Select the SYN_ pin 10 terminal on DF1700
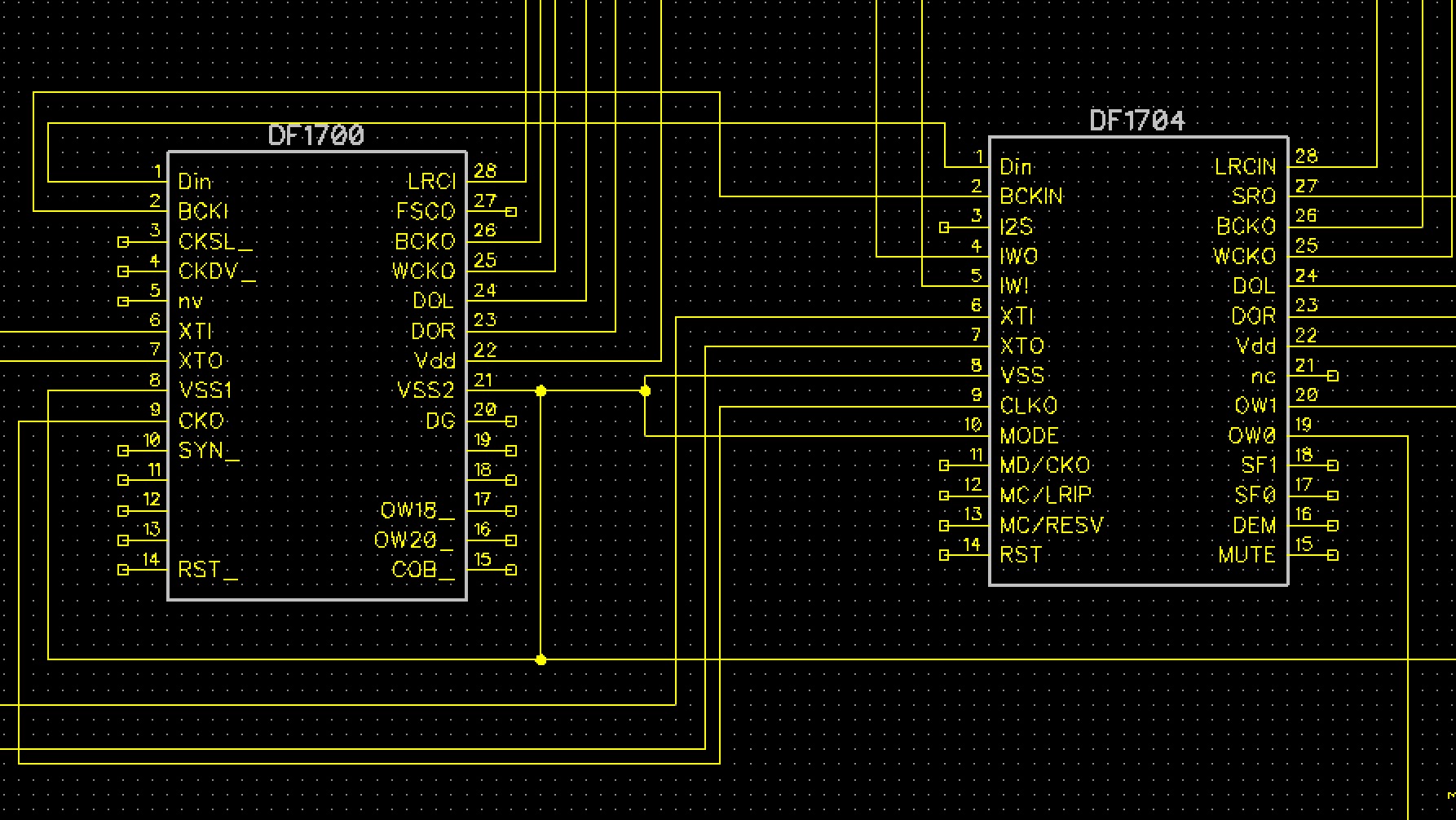1456x820 pixels. click(123, 451)
